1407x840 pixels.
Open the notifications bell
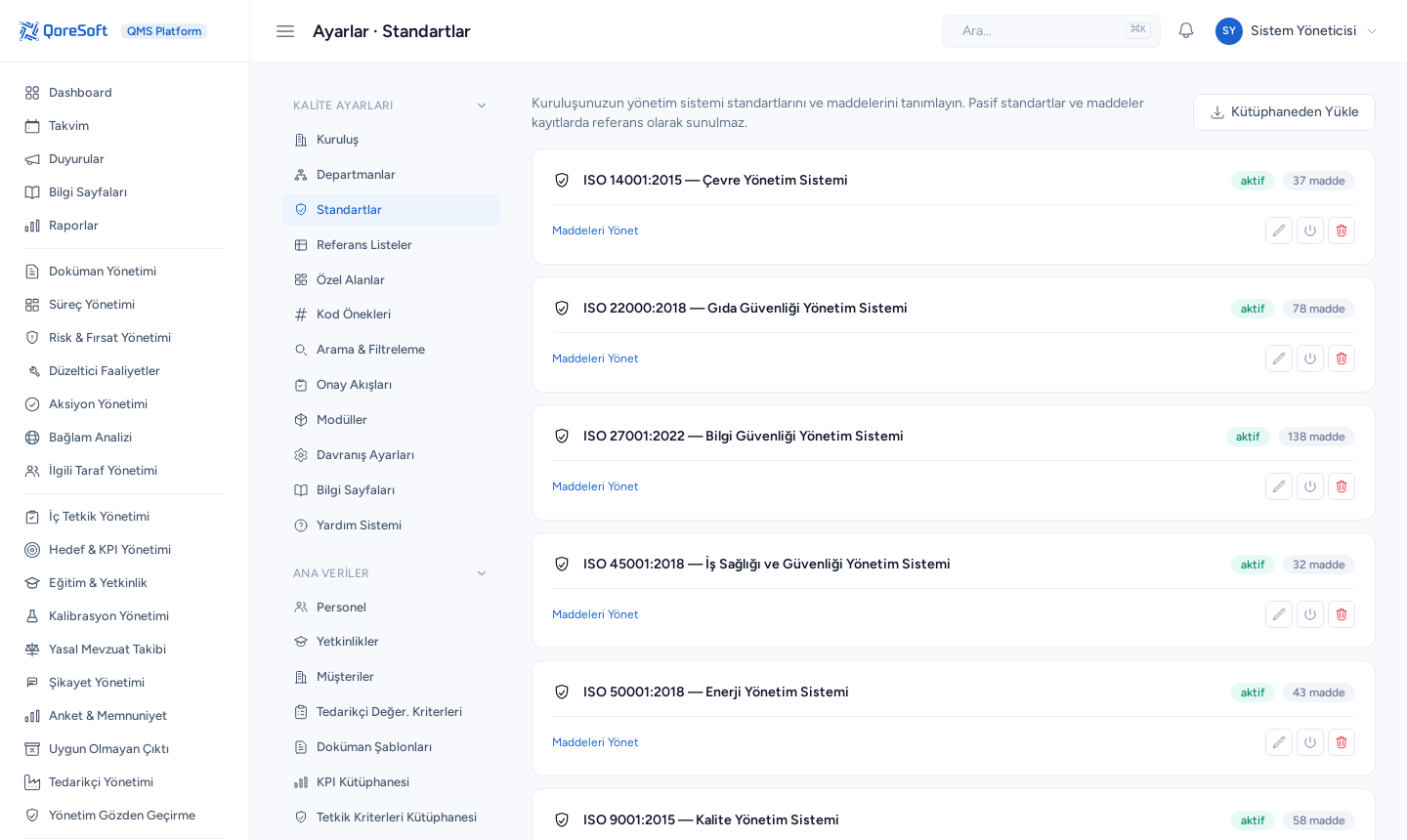(1186, 31)
